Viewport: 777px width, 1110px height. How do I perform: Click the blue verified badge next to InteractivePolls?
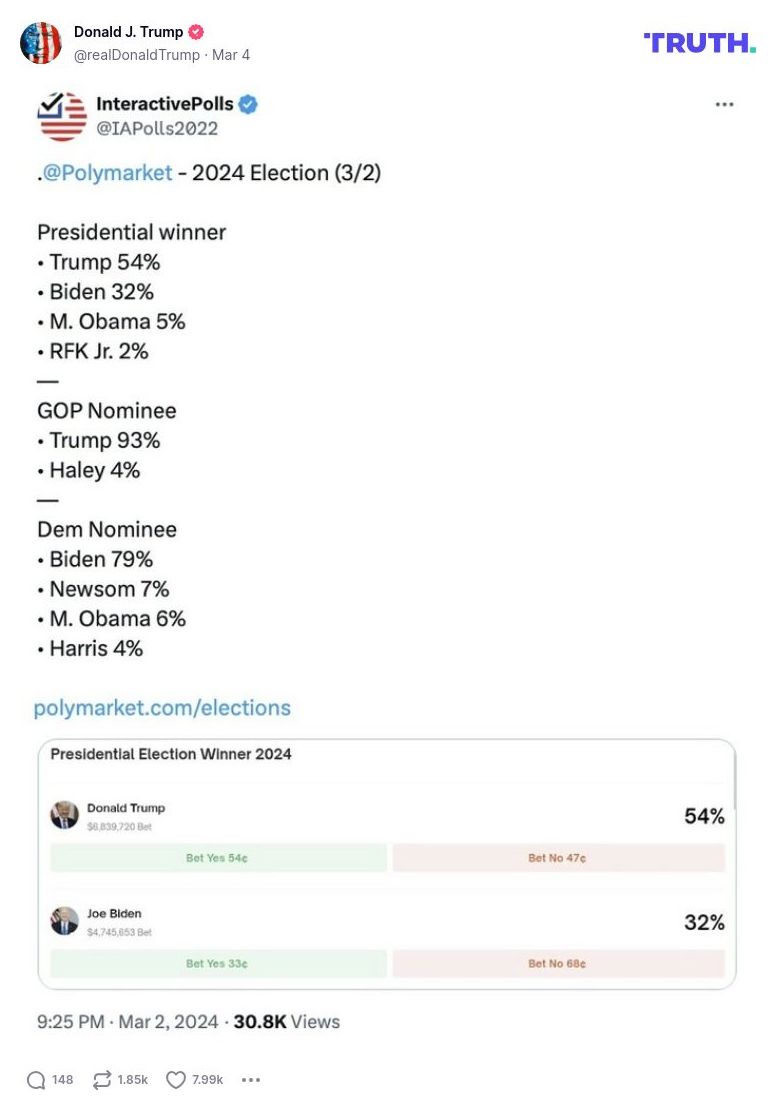[x=248, y=103]
